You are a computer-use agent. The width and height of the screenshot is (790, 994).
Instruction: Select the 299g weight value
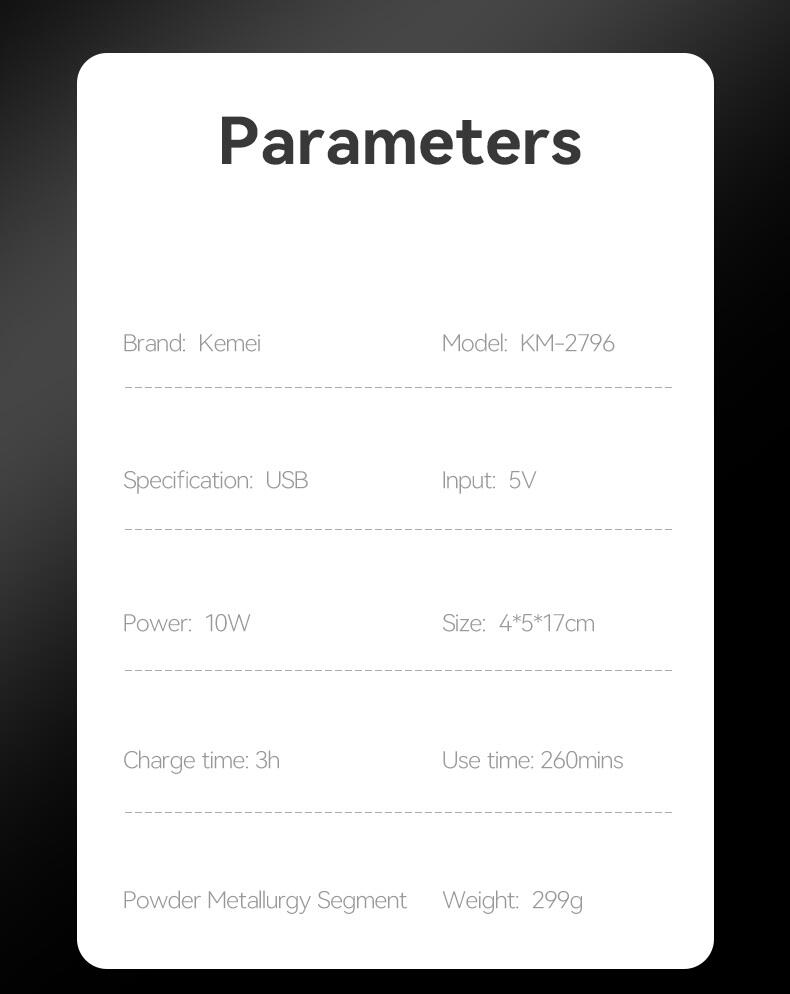pyautogui.click(x=557, y=900)
